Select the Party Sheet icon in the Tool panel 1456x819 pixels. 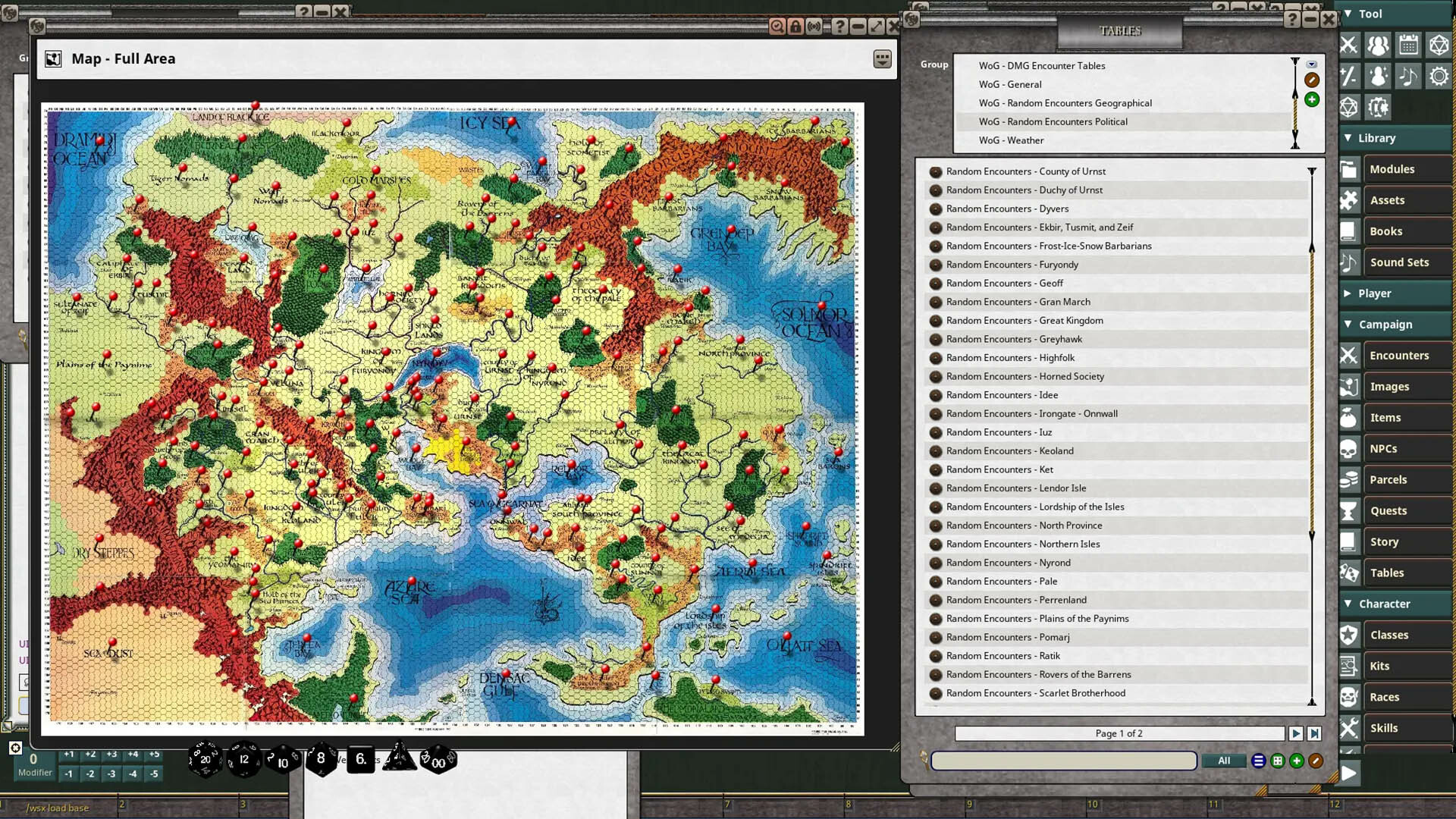(1378, 45)
